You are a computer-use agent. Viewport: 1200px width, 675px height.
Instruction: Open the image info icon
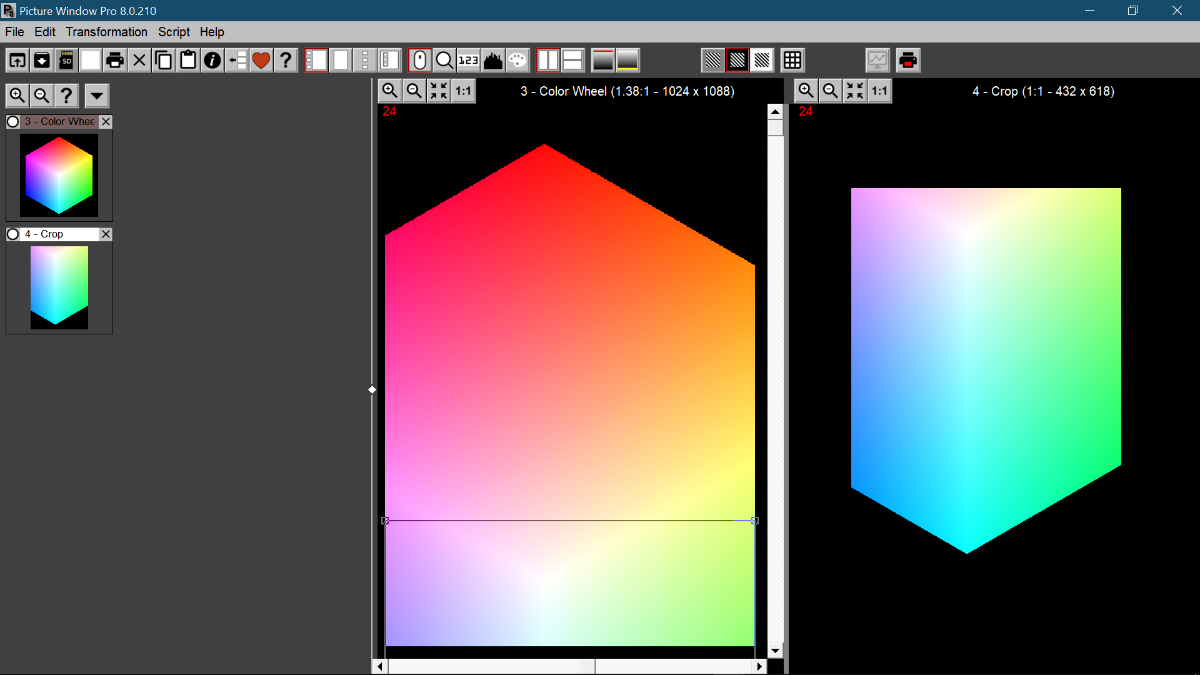click(212, 60)
